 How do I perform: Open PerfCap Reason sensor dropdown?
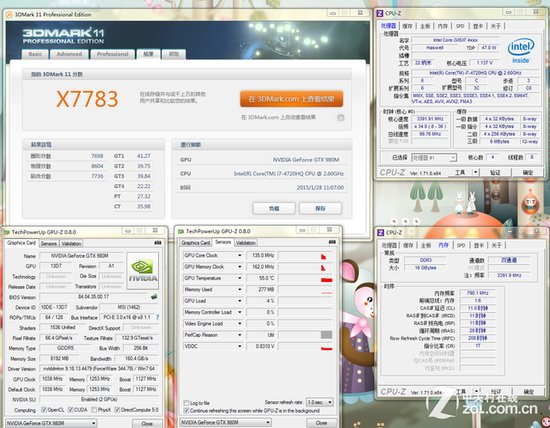point(240,335)
